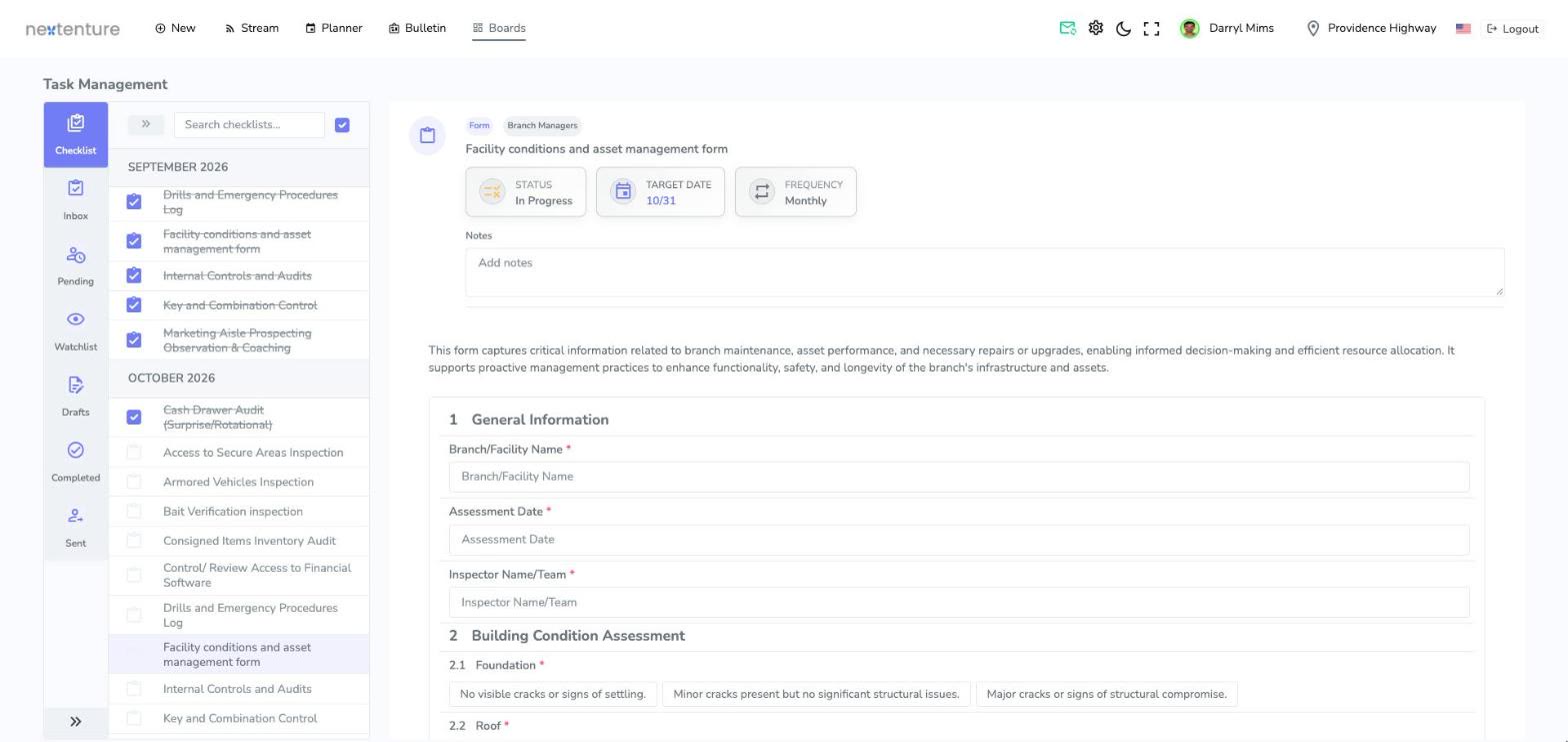Open the Planner menu item
Image resolution: width=1568 pixels, height=742 pixels.
click(x=334, y=28)
